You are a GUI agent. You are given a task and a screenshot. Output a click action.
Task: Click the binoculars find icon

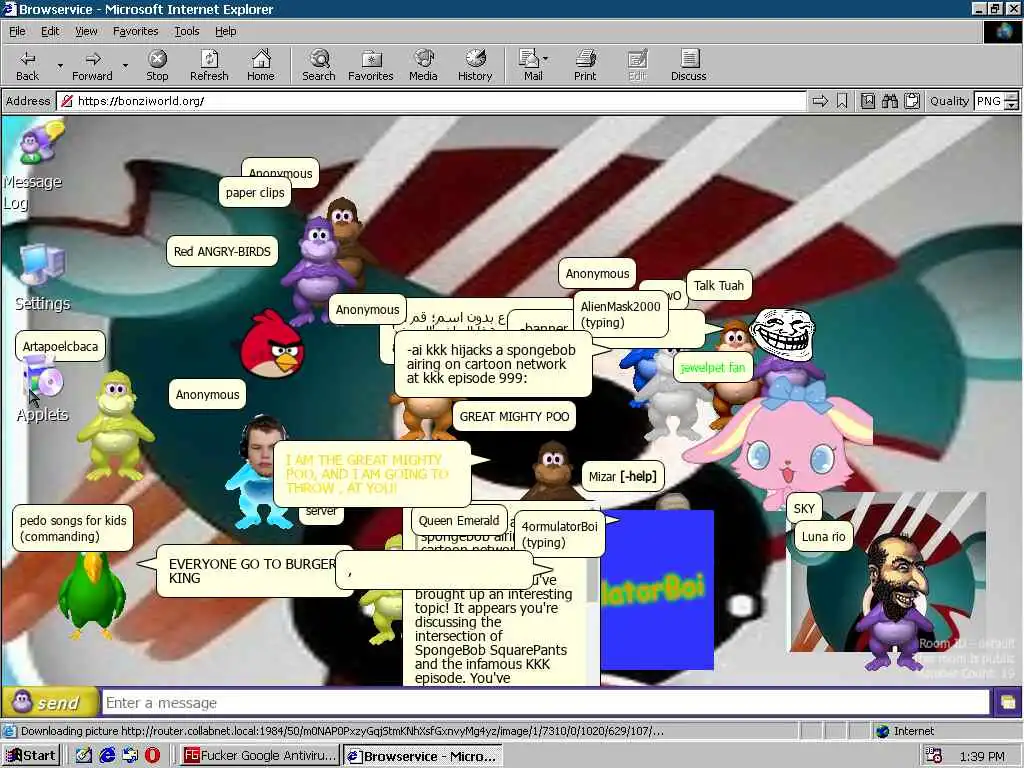tap(890, 101)
